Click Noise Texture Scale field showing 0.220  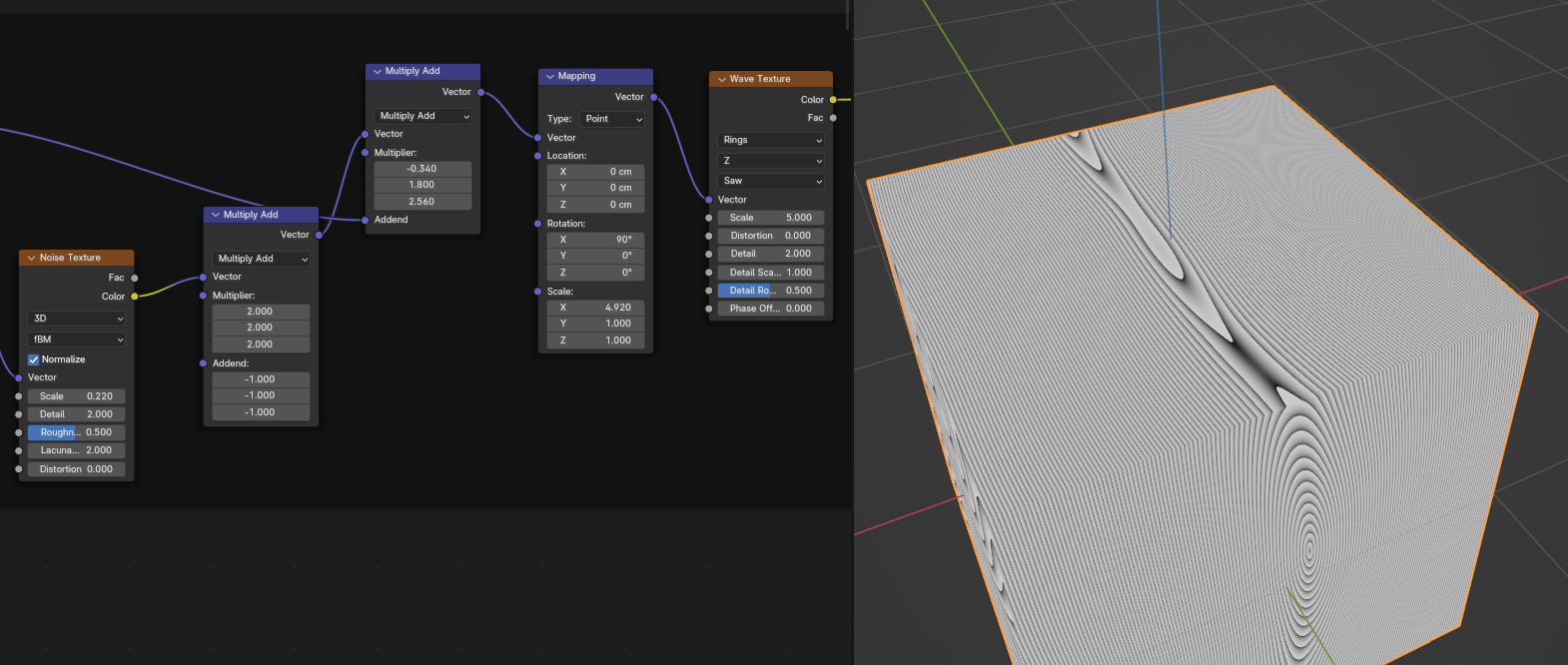77,396
